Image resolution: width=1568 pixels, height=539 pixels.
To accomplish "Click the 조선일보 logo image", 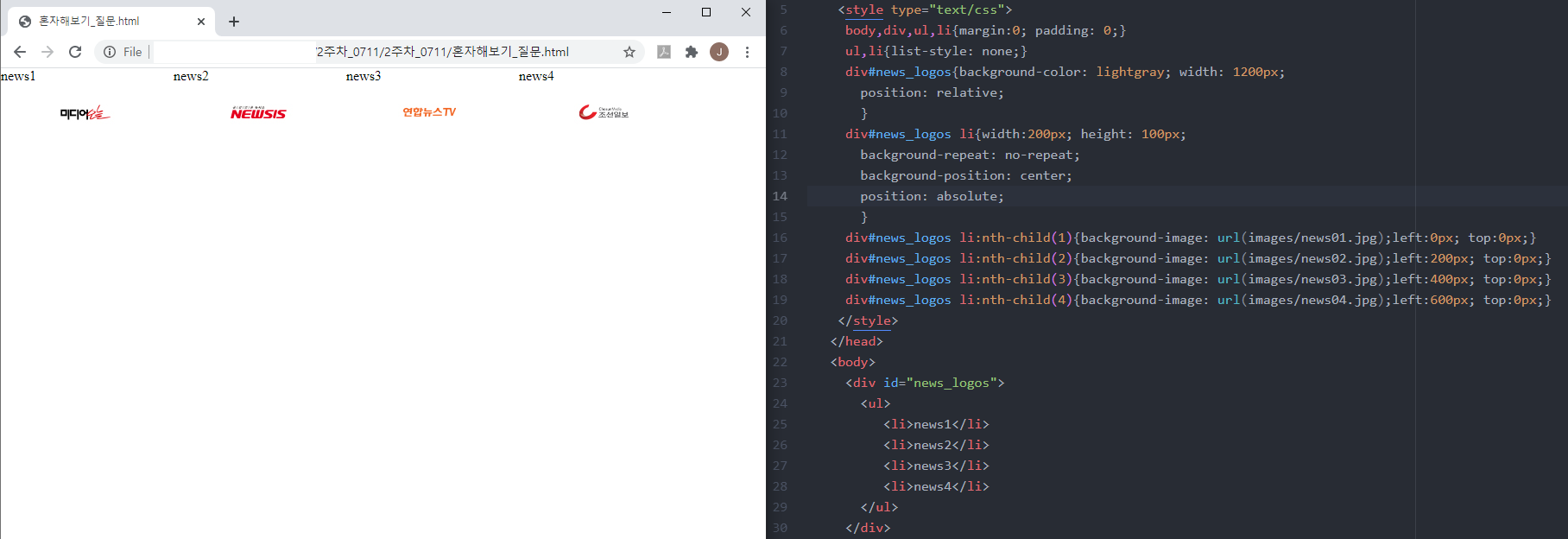I will 604,112.
